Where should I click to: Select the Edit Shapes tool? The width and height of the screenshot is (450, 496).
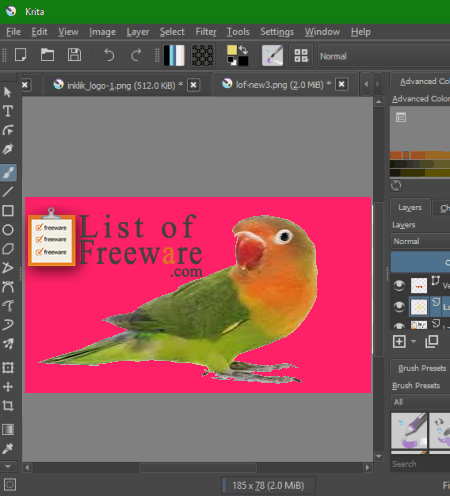(x=8, y=130)
